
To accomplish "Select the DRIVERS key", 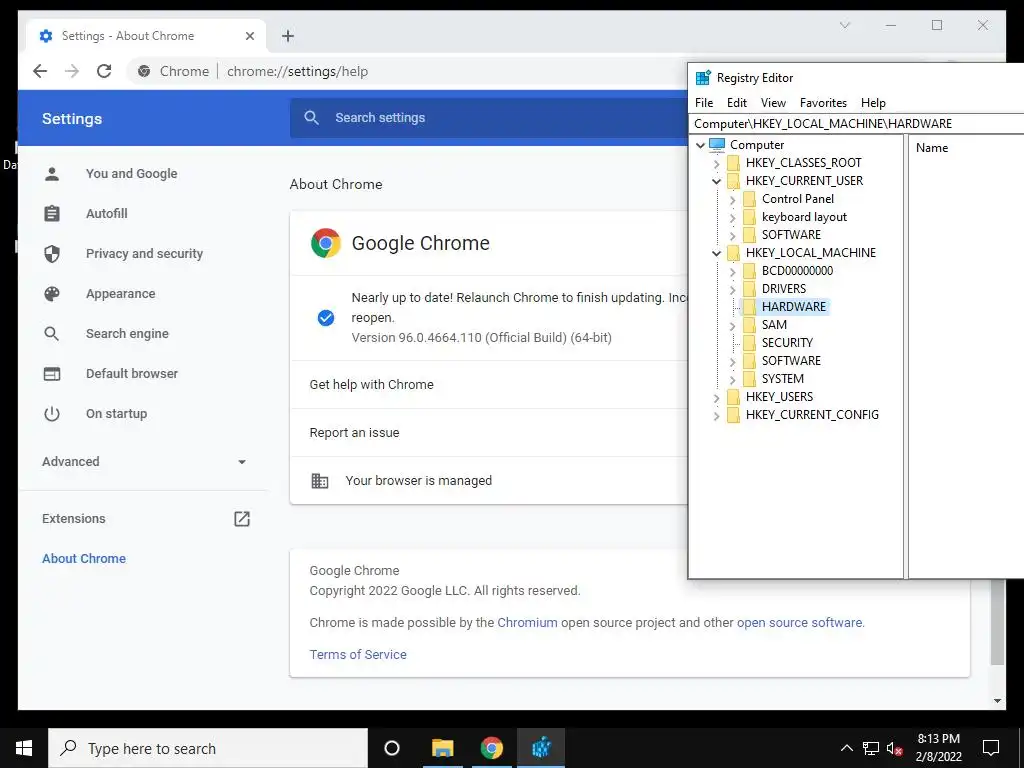I will coord(784,289).
